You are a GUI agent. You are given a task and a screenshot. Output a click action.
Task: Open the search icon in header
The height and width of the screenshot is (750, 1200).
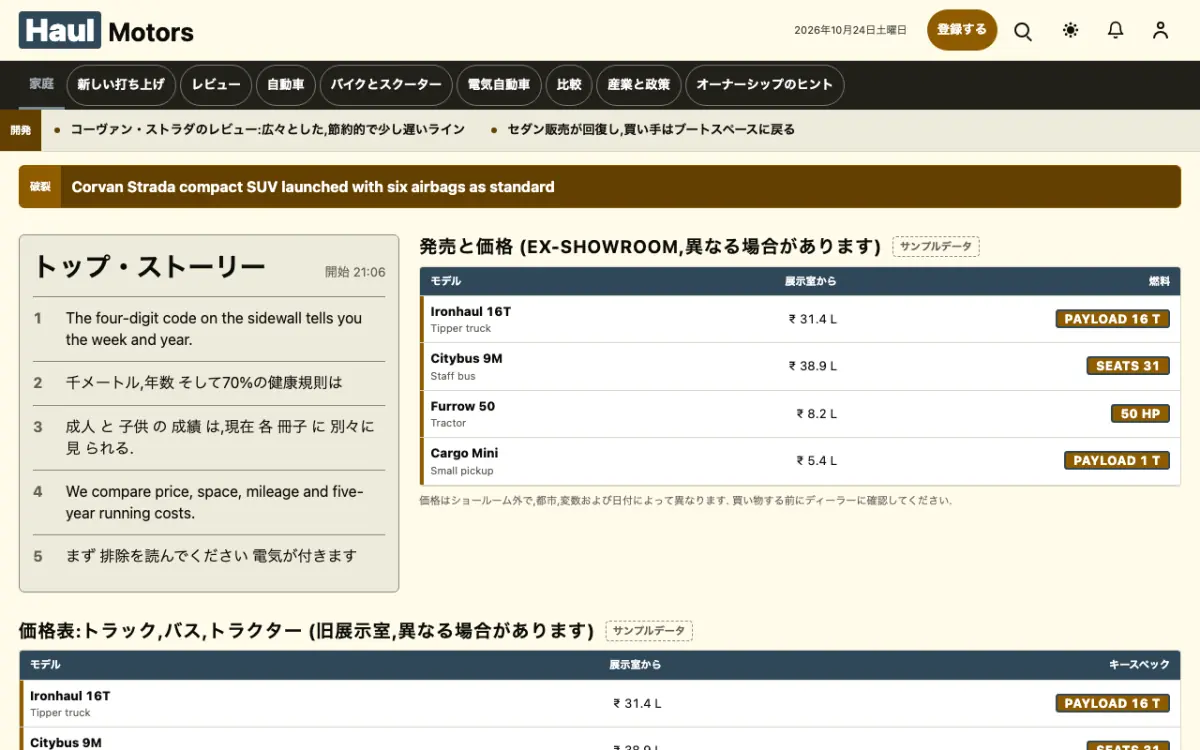click(1023, 30)
